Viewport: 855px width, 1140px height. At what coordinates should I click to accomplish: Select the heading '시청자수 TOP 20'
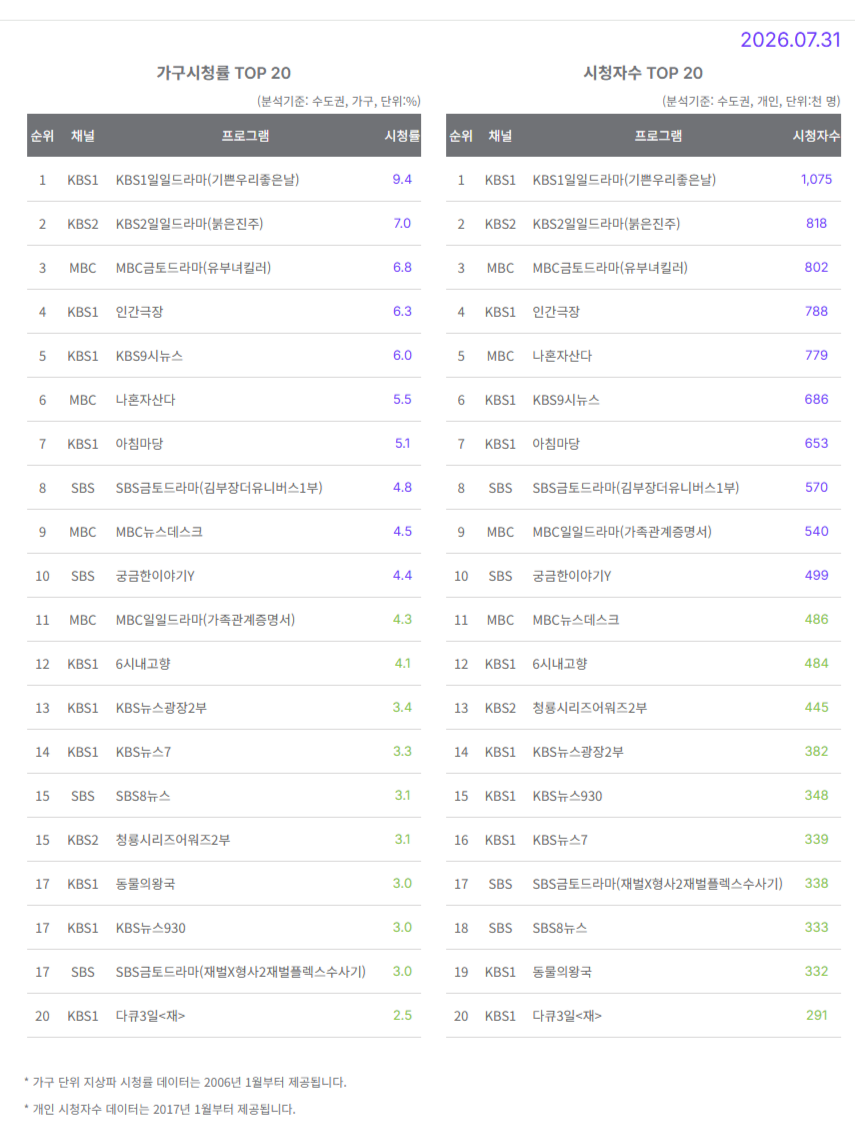(x=643, y=73)
